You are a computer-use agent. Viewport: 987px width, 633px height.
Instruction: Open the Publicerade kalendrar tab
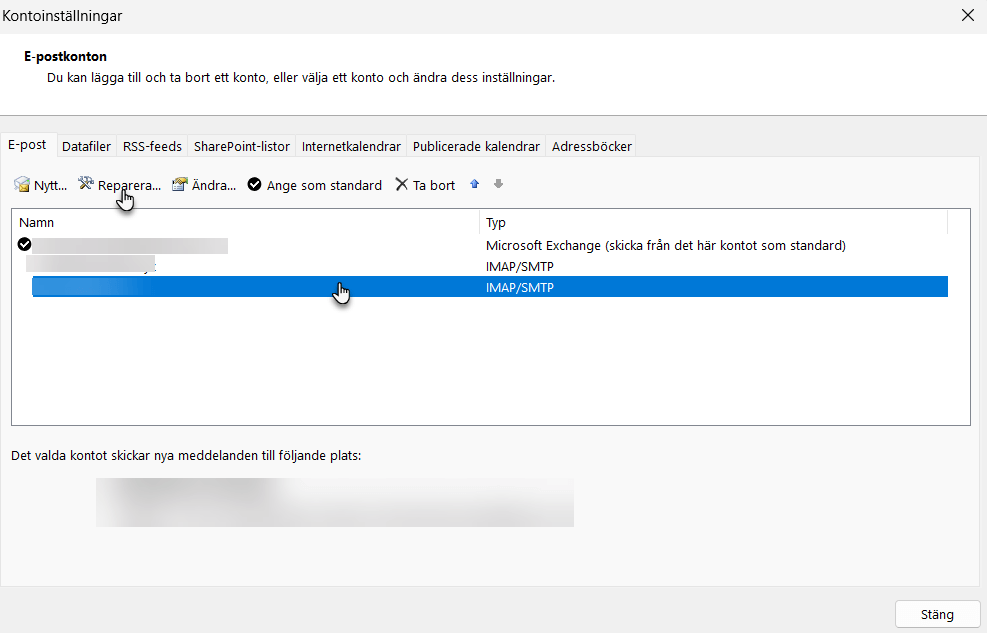pyautogui.click(x=477, y=146)
